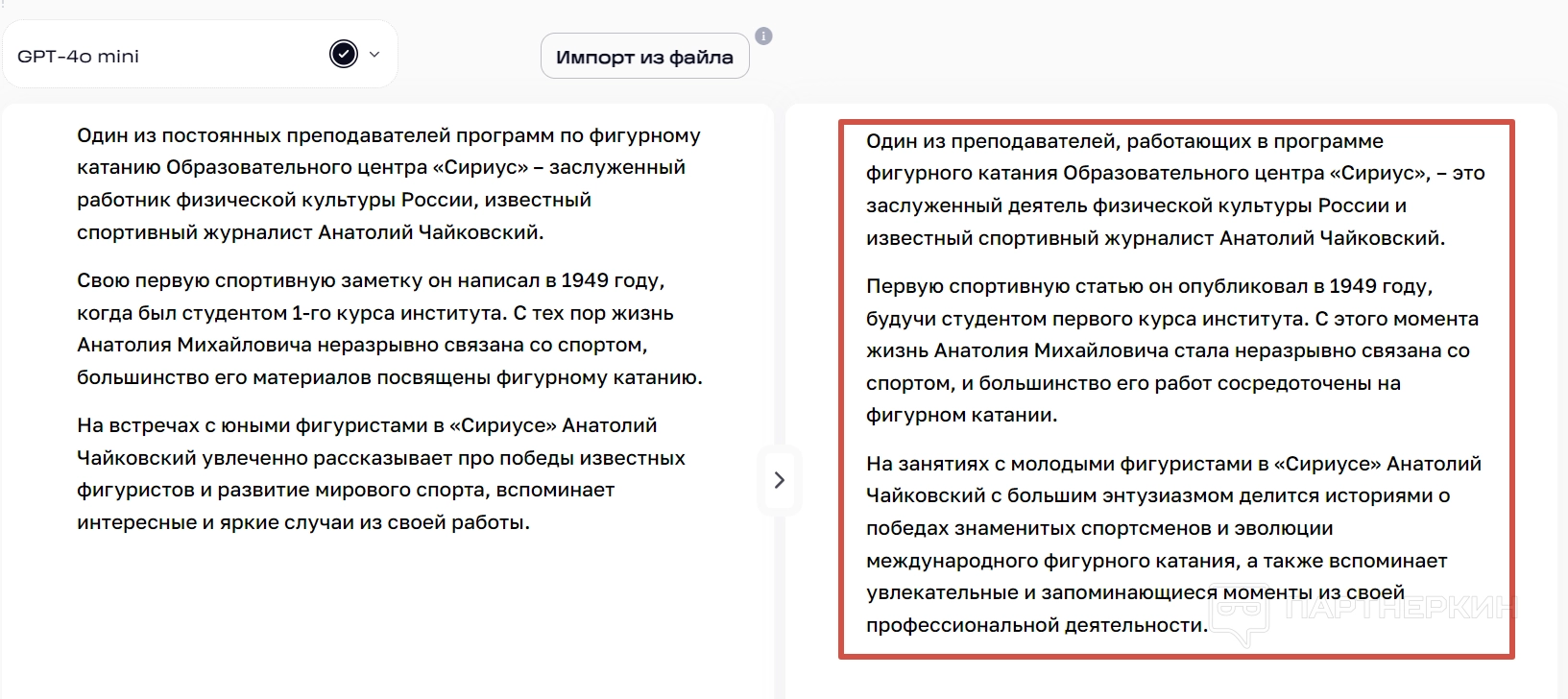
Task: Click into the first paragraph of source text
Action: point(389,183)
